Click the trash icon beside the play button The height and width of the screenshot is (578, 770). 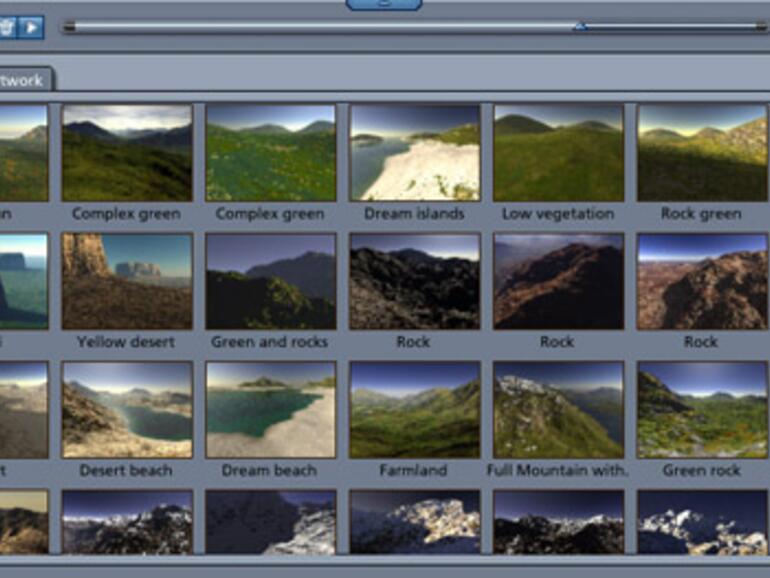[8, 27]
